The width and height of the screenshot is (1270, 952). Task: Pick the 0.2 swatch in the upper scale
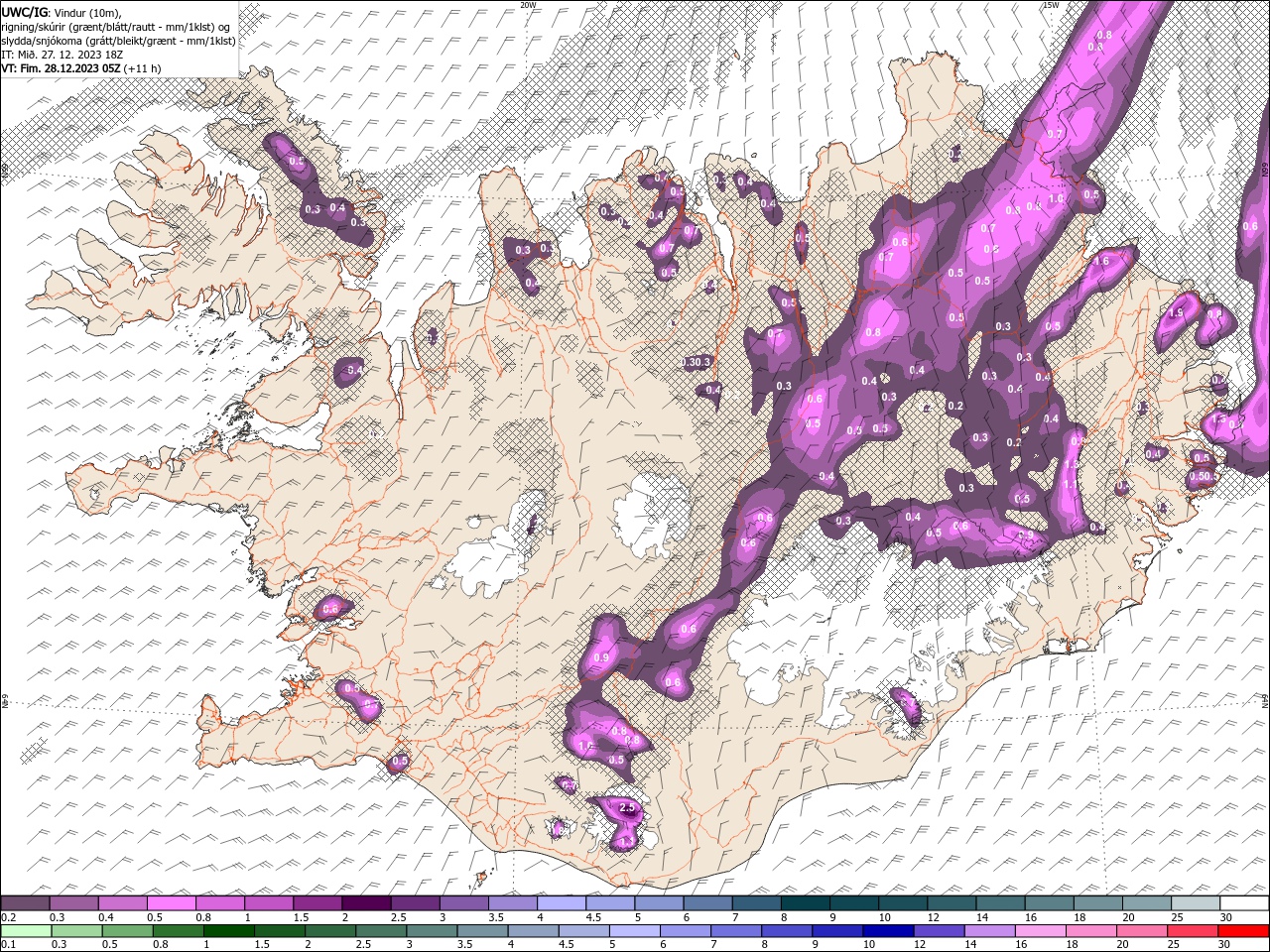click(x=25, y=903)
